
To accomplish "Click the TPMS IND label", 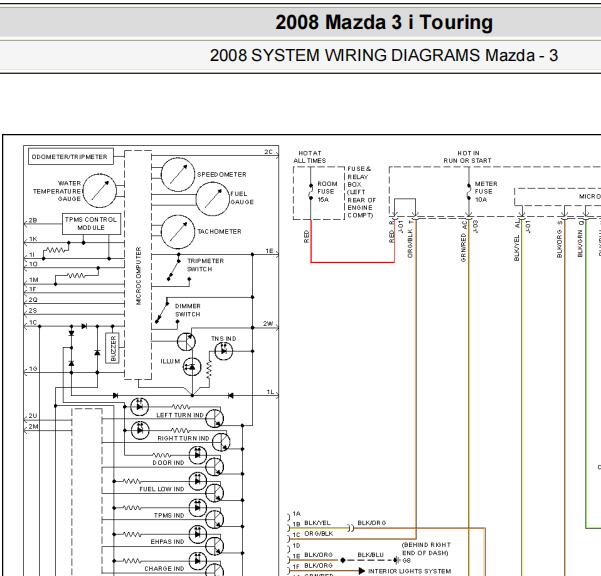I will 169,515.
